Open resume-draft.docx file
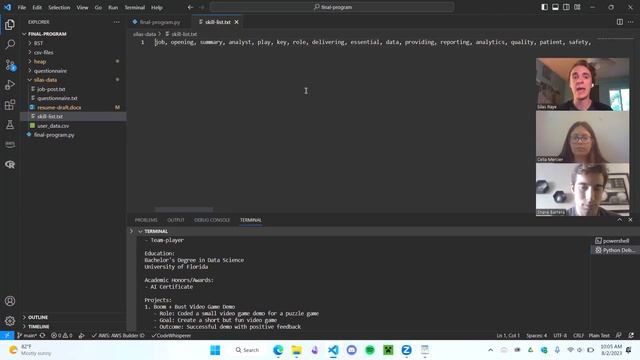 coord(59,107)
